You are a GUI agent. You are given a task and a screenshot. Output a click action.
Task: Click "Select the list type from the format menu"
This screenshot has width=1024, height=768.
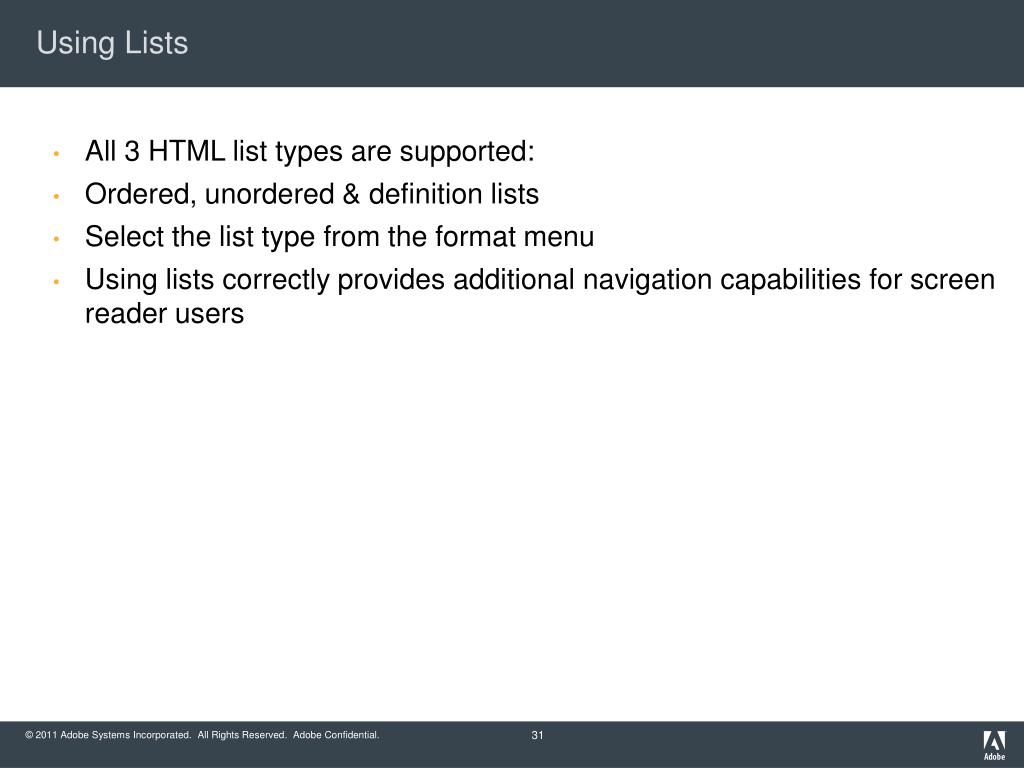(340, 236)
